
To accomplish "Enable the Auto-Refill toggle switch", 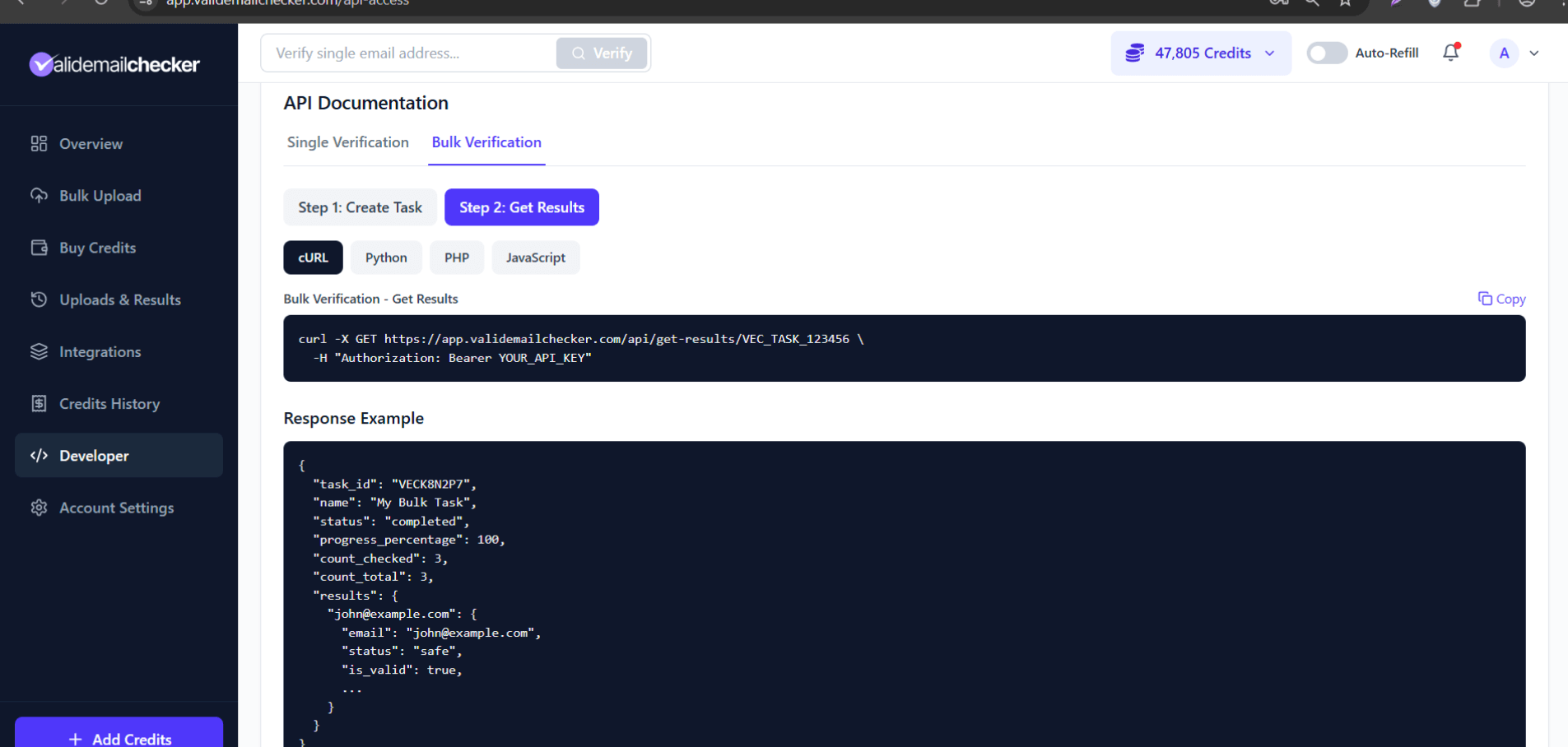I will pos(1326,53).
